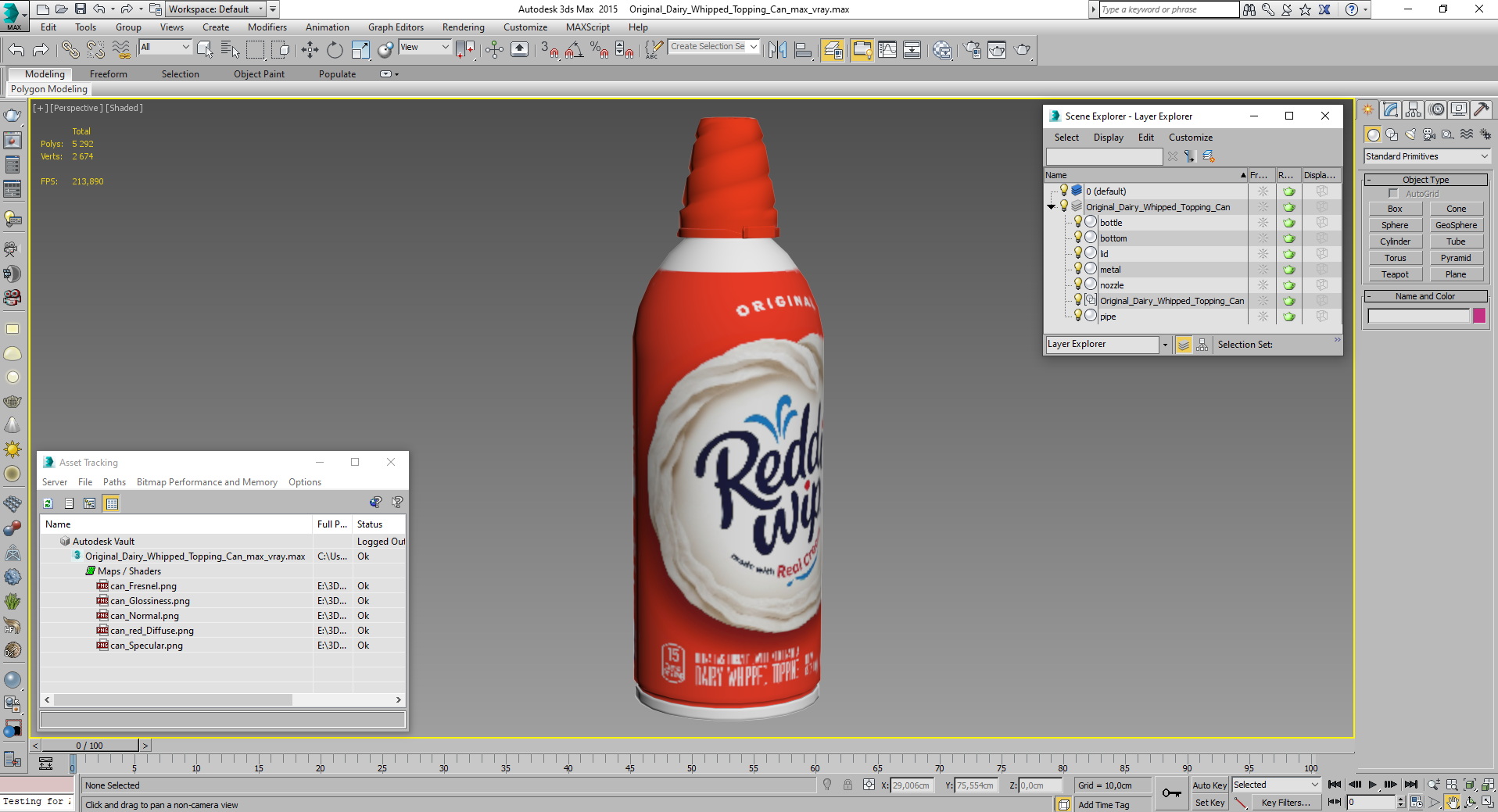Click the Set Keys large key icon
The width and height of the screenshot is (1498, 812).
(x=1171, y=793)
